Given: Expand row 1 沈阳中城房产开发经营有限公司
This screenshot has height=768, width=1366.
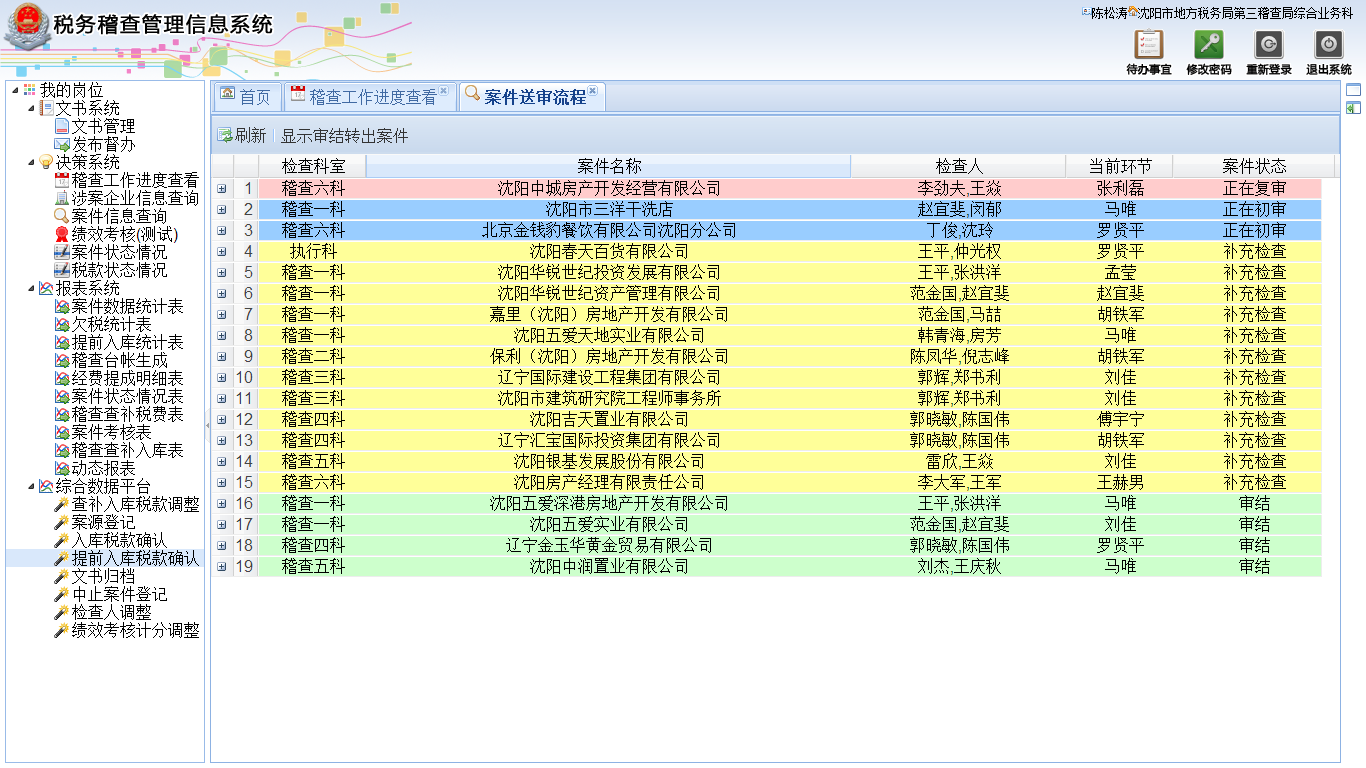Looking at the screenshot, I should (x=222, y=189).
